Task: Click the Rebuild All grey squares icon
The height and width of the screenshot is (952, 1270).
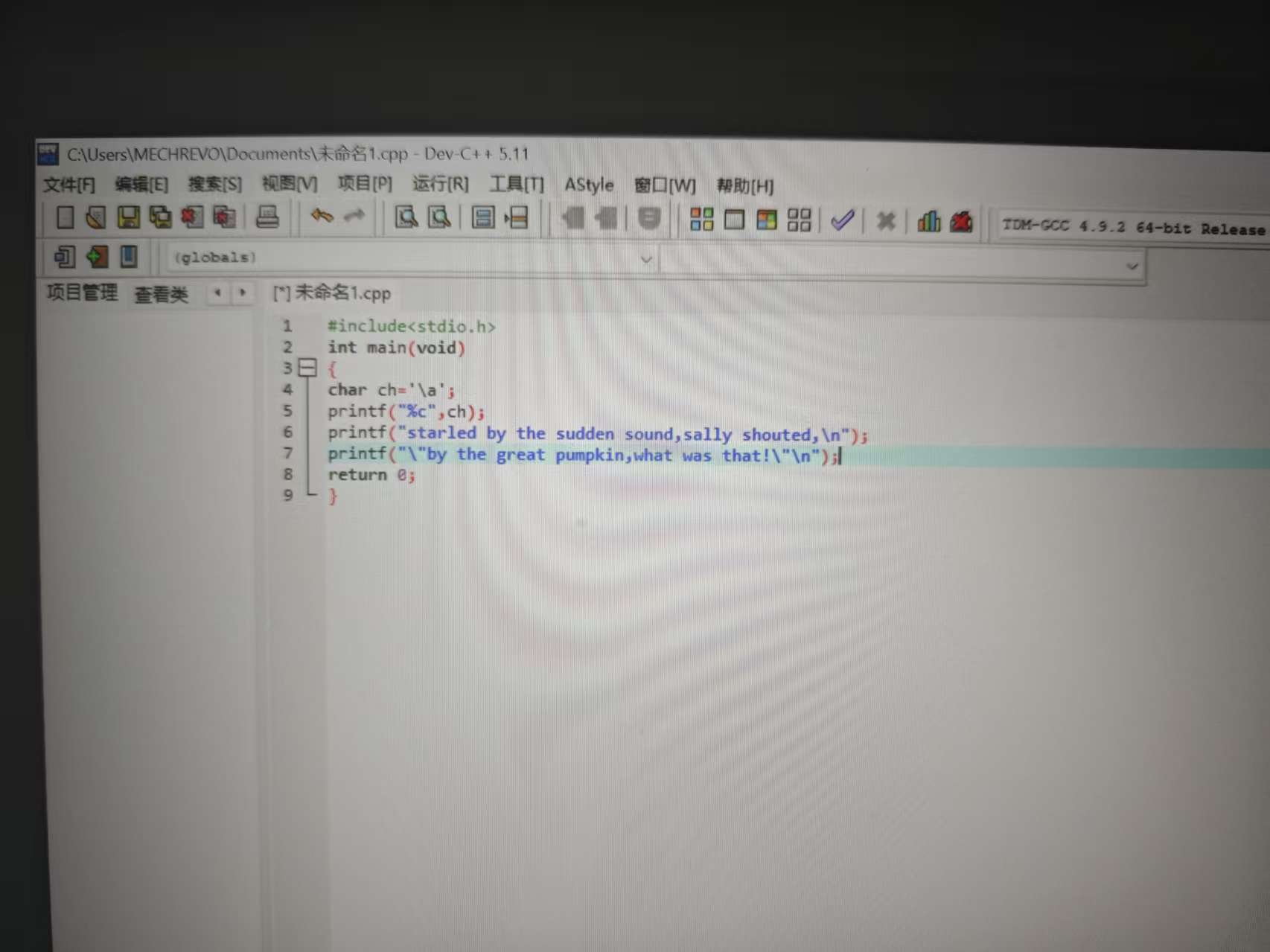Action: click(799, 220)
